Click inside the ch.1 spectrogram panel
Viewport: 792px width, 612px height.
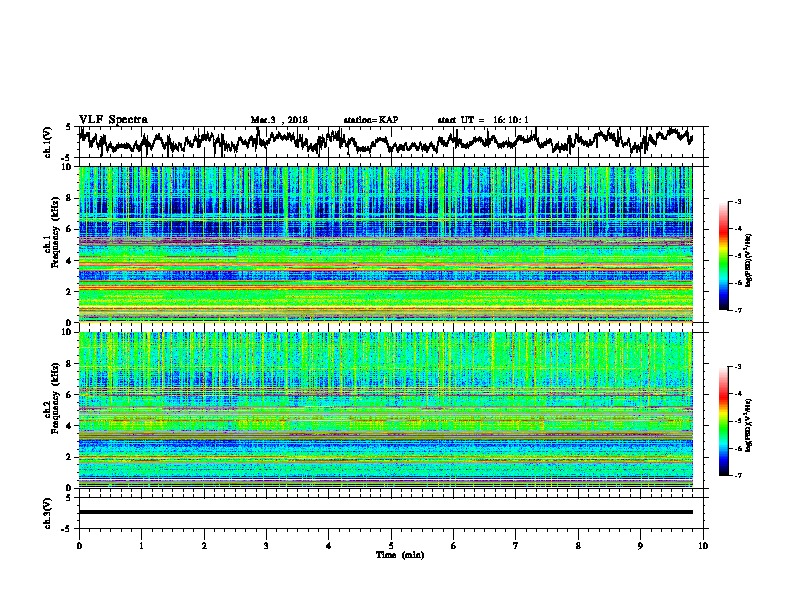point(385,244)
